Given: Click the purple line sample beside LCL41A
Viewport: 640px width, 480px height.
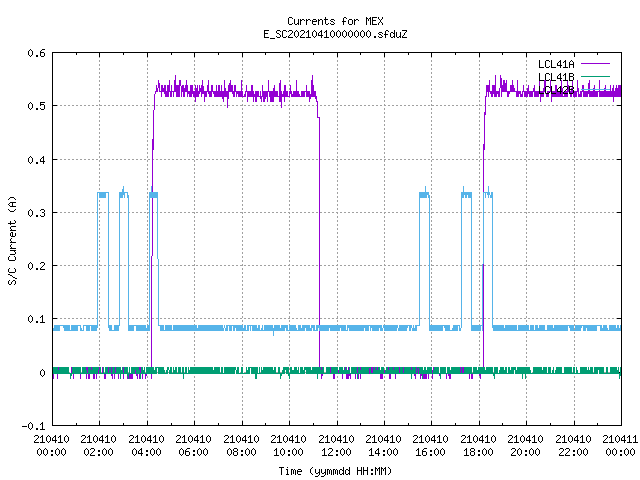Looking at the screenshot, I should (x=596, y=64).
